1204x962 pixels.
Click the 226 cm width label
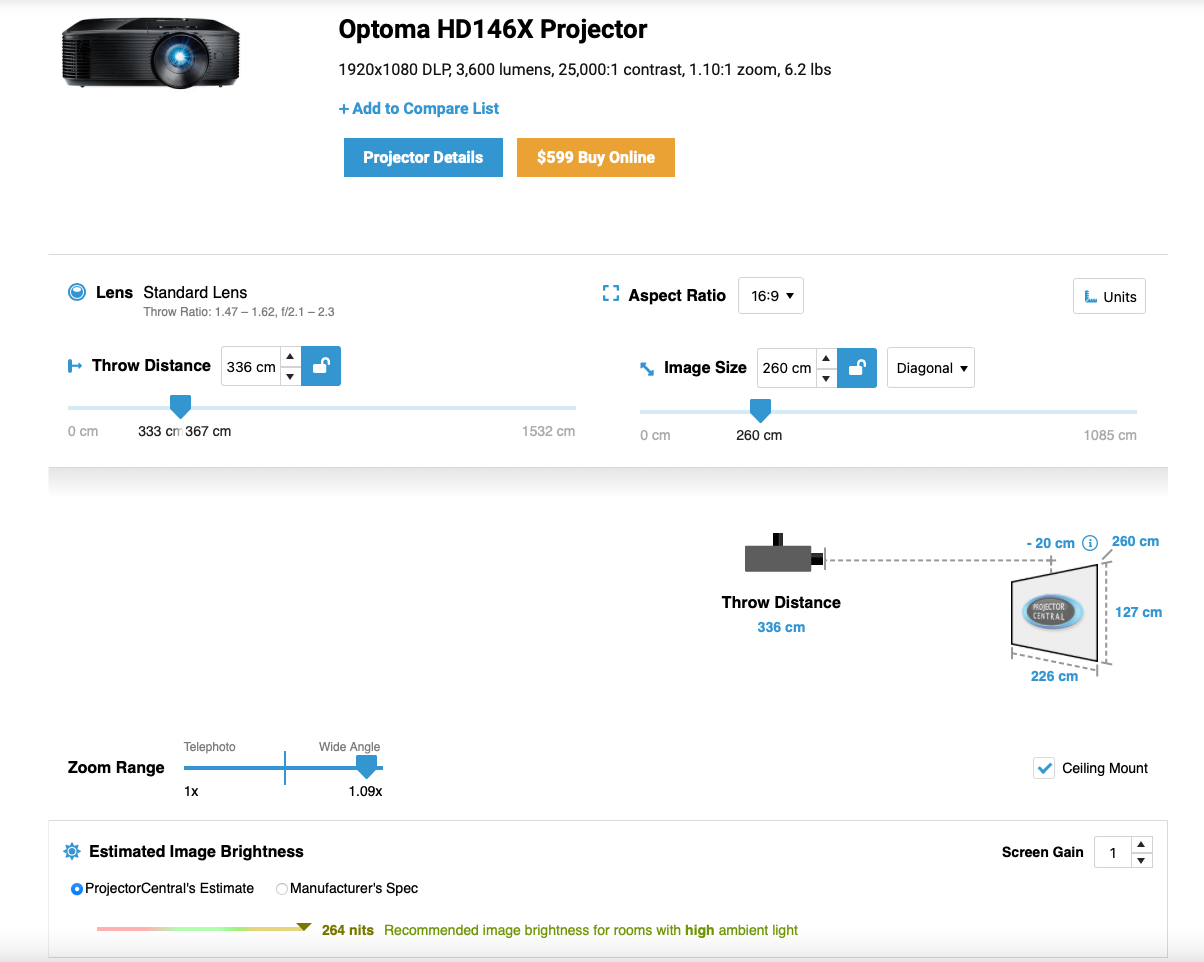coord(1054,676)
